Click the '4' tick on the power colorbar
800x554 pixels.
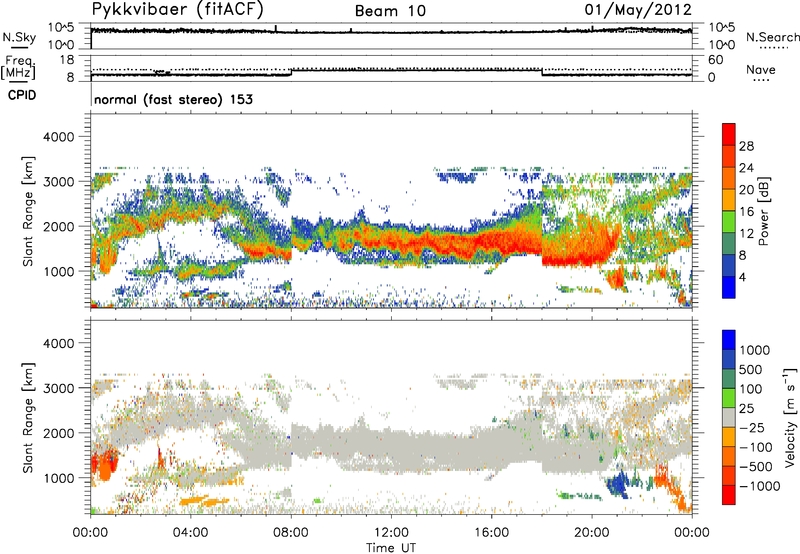pos(742,277)
